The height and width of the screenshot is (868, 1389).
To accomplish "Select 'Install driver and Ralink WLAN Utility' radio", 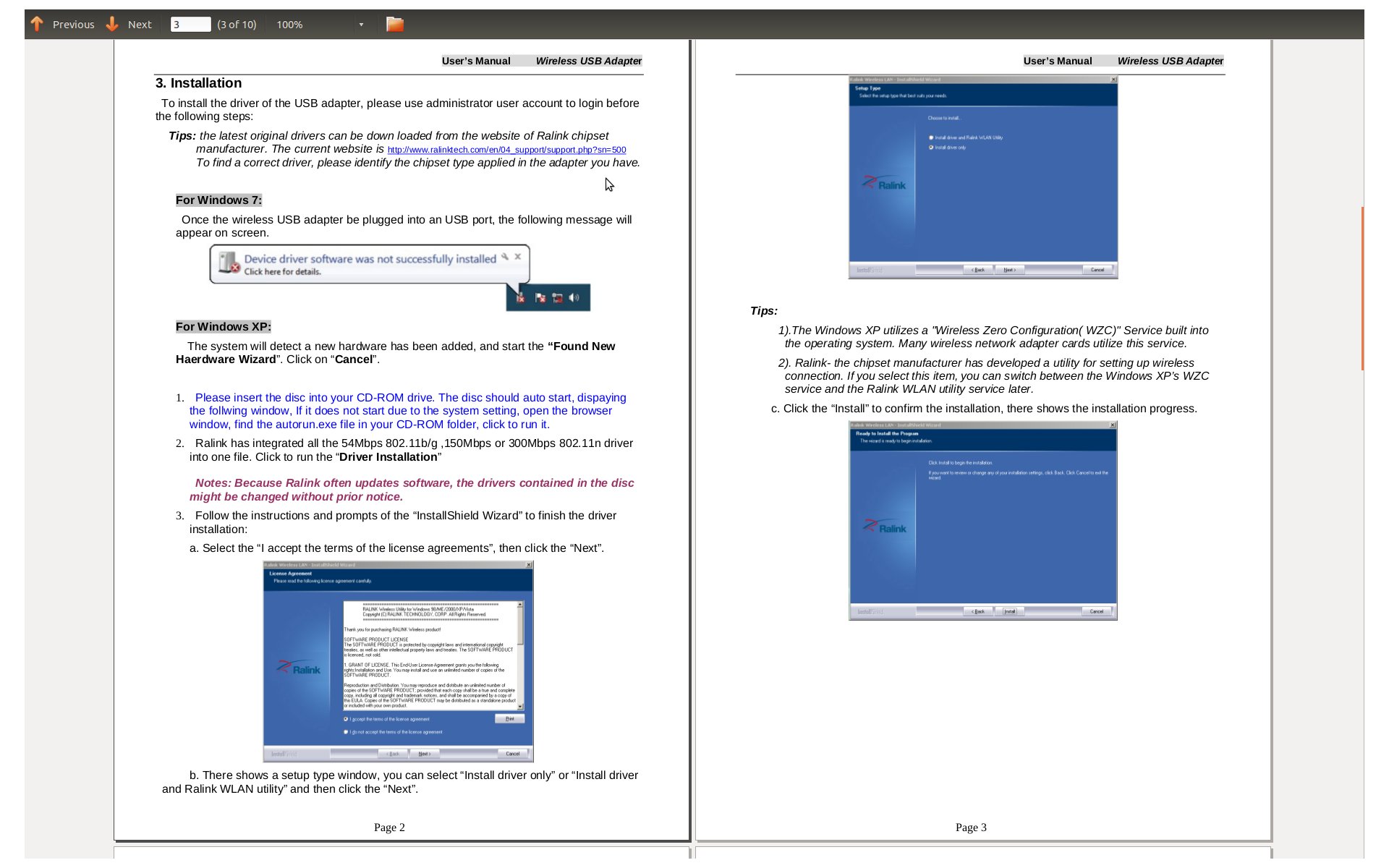I will pyautogui.click(x=931, y=137).
